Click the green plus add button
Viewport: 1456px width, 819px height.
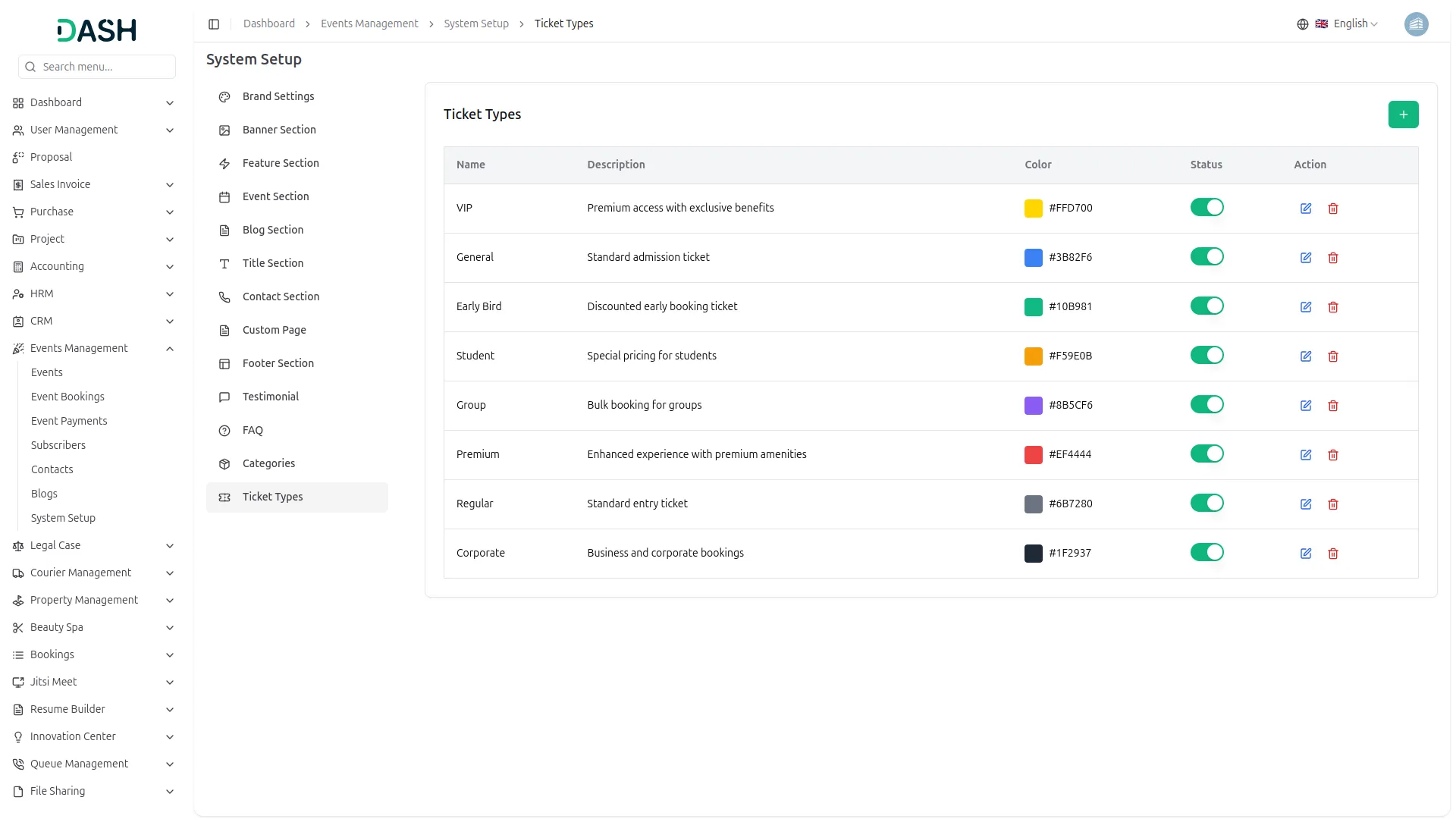pos(1403,115)
